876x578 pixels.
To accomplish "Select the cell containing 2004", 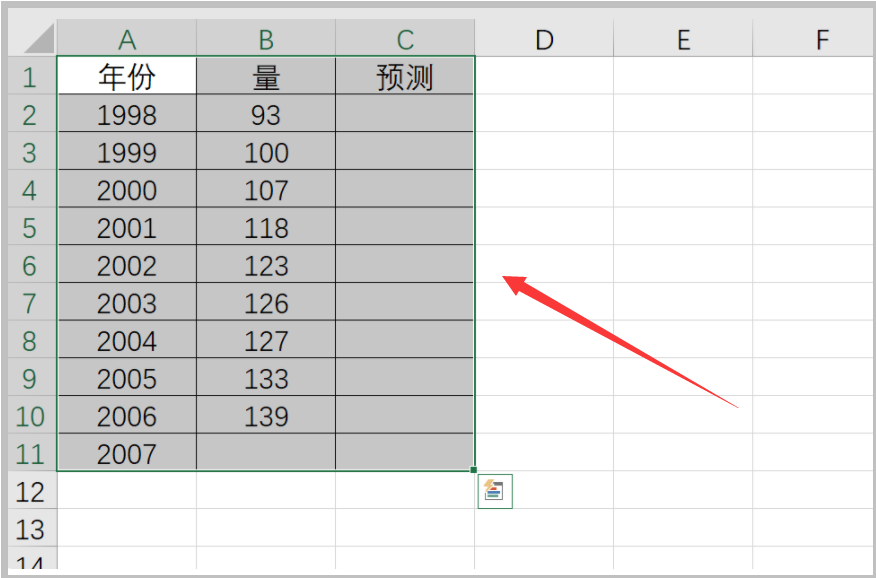I will 127,340.
